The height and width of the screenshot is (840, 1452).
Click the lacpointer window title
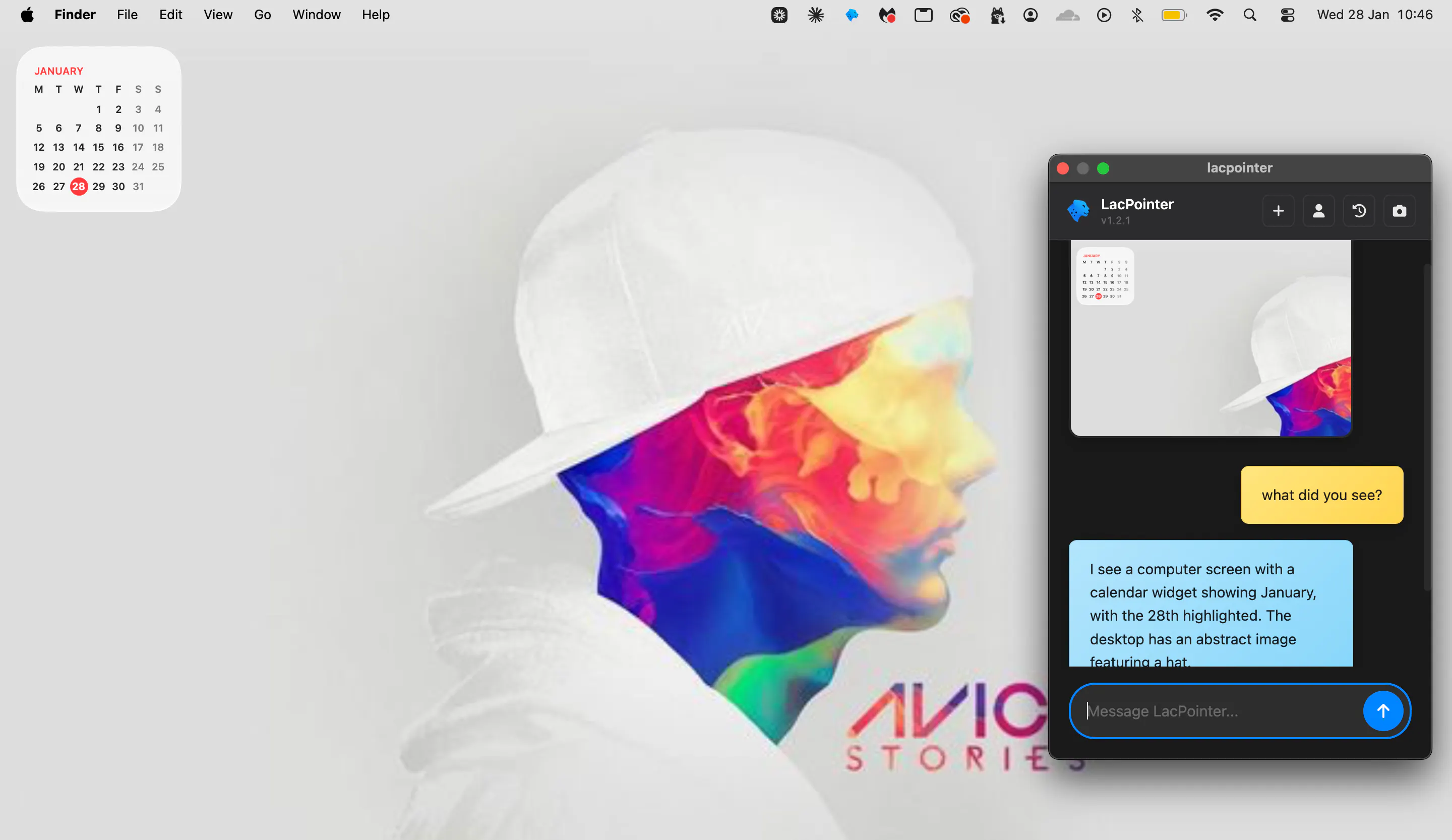point(1239,168)
